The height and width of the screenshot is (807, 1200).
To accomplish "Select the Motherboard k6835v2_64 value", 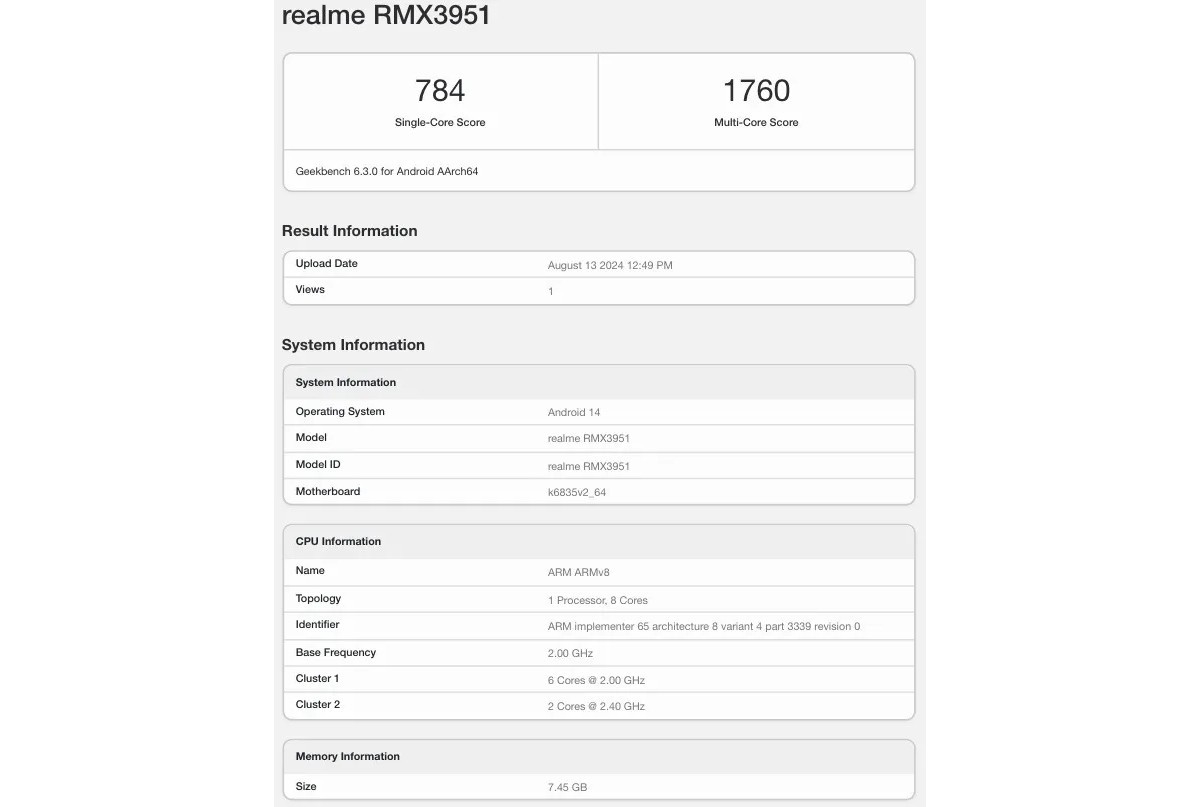I will point(578,491).
